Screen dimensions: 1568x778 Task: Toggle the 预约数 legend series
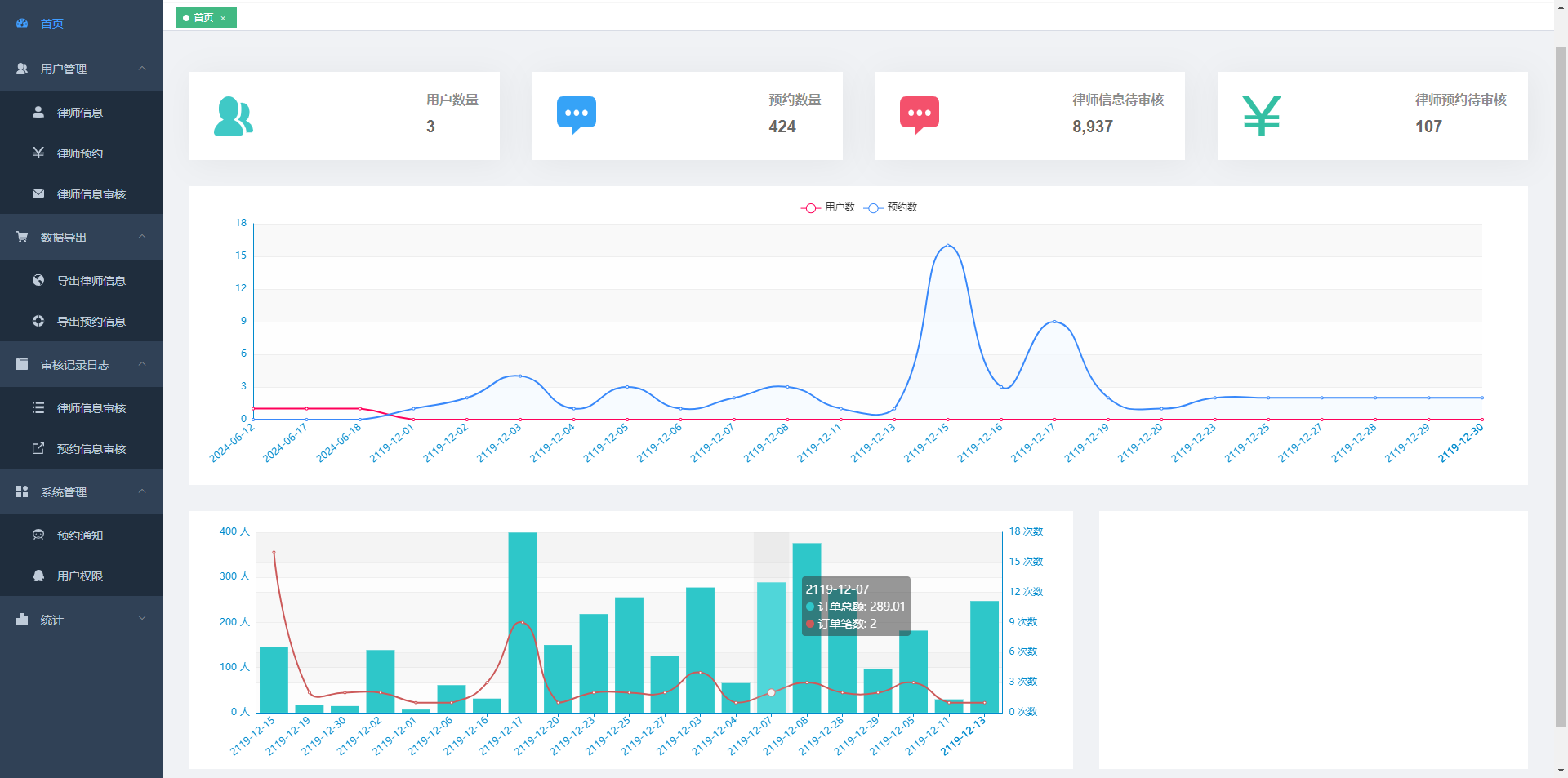890,207
